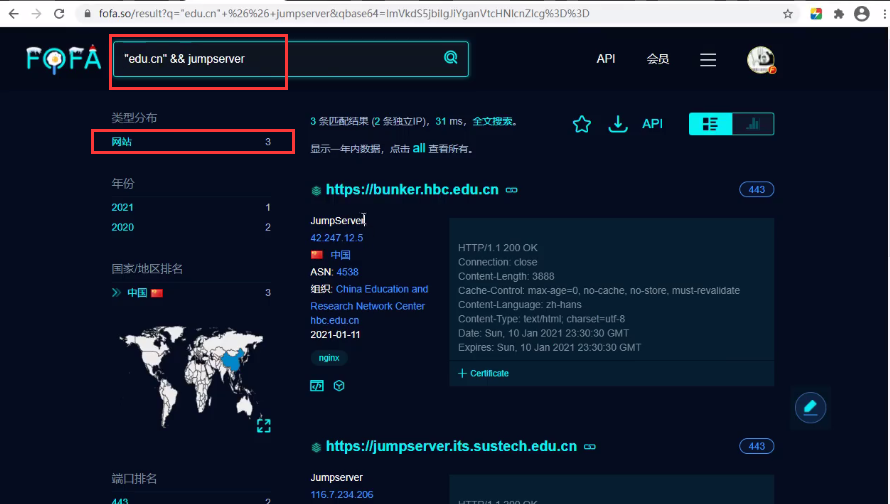Click link icon beside bunker.hbc.edu.cn

tap(512, 190)
